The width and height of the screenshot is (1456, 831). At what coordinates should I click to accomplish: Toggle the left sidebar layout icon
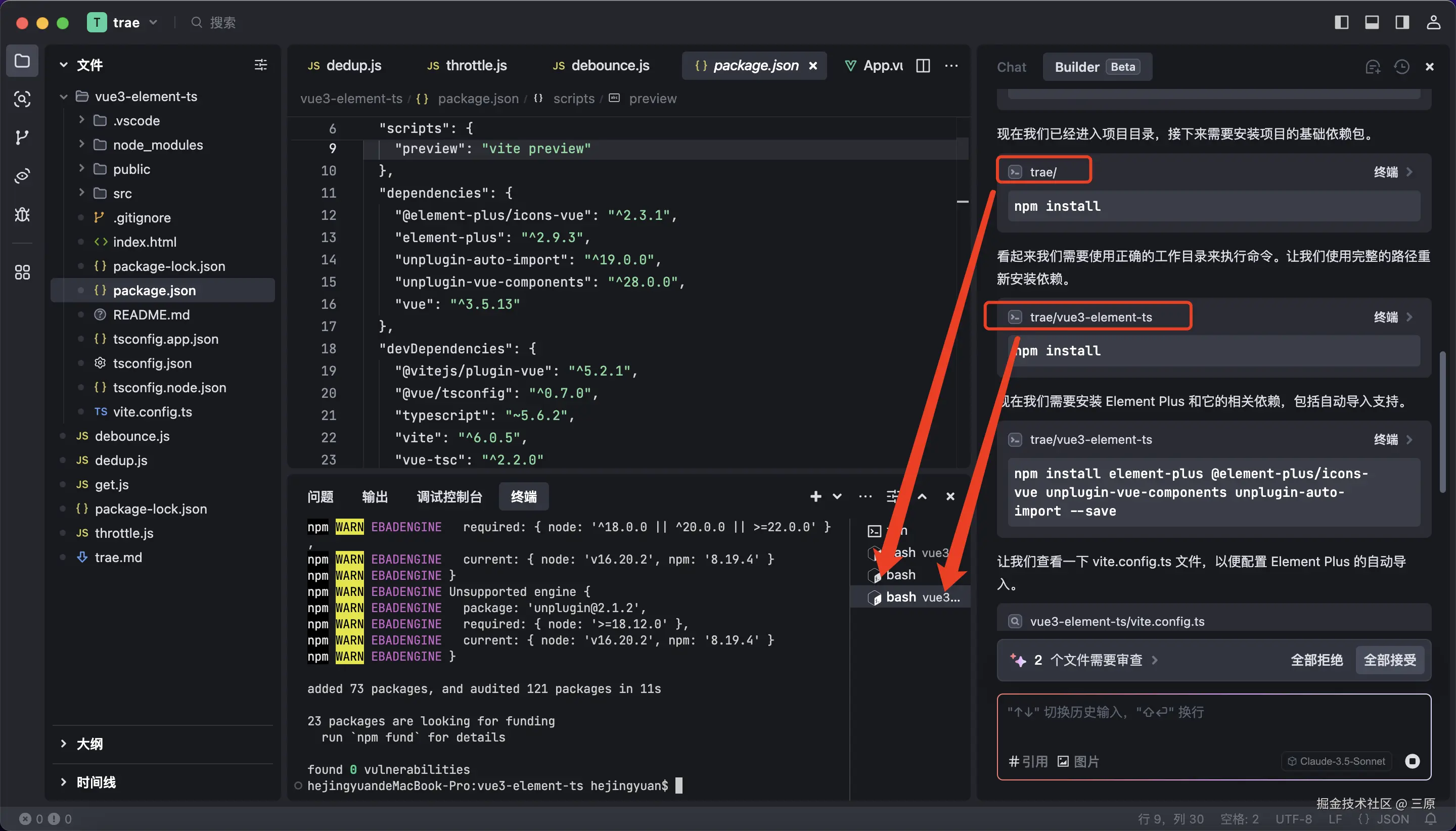[1341, 22]
